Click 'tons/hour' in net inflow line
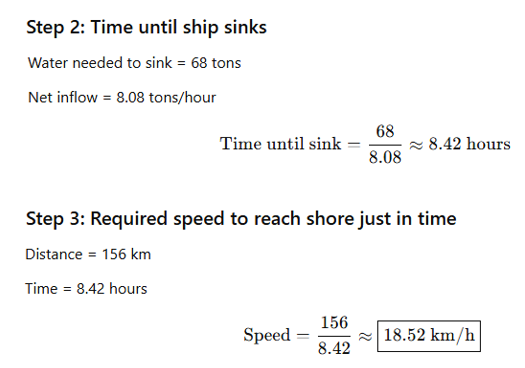 click(182, 98)
